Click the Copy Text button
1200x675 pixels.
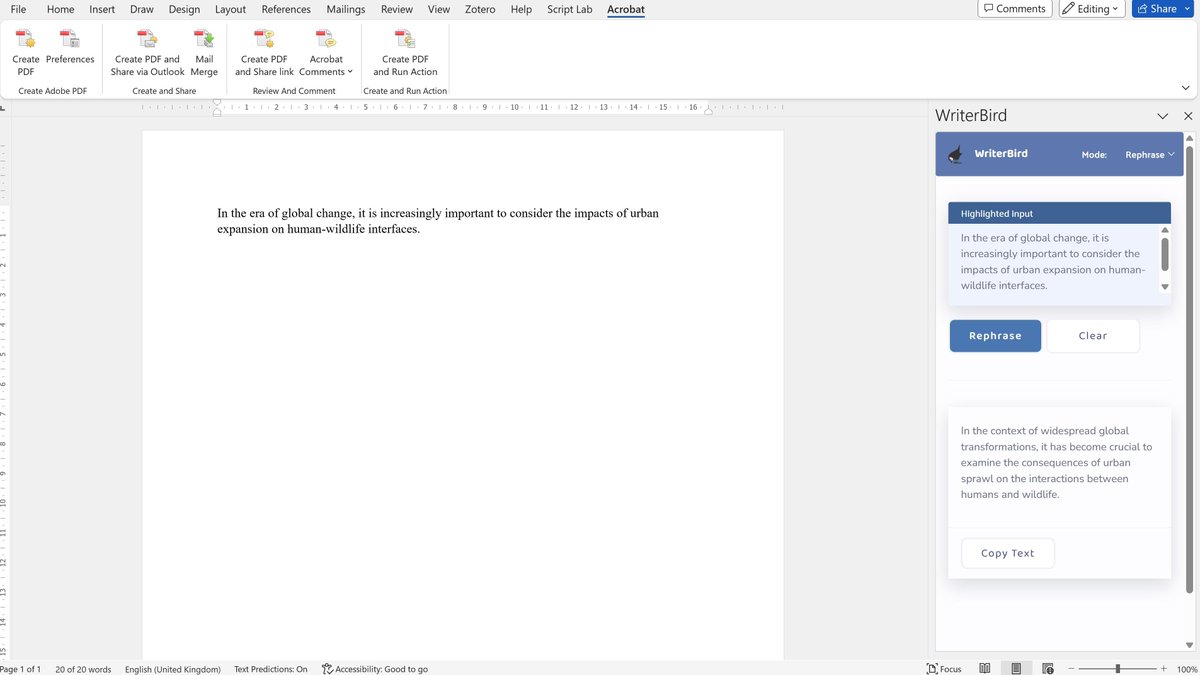tap(1008, 553)
